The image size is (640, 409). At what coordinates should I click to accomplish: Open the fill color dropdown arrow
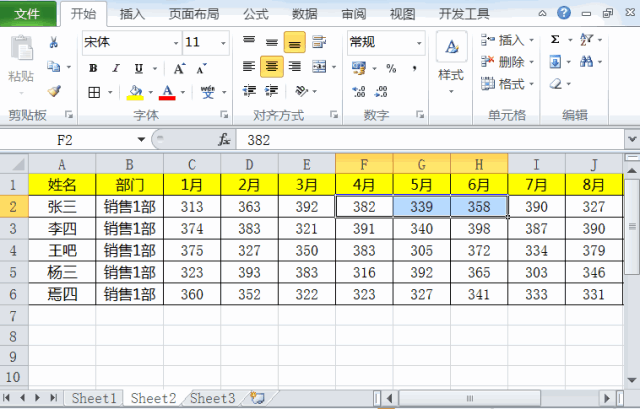click(x=151, y=92)
